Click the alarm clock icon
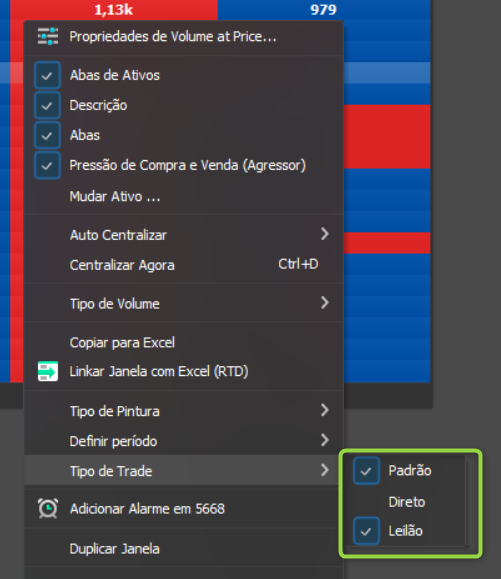Image resolution: width=501 pixels, height=579 pixels. coord(48,508)
